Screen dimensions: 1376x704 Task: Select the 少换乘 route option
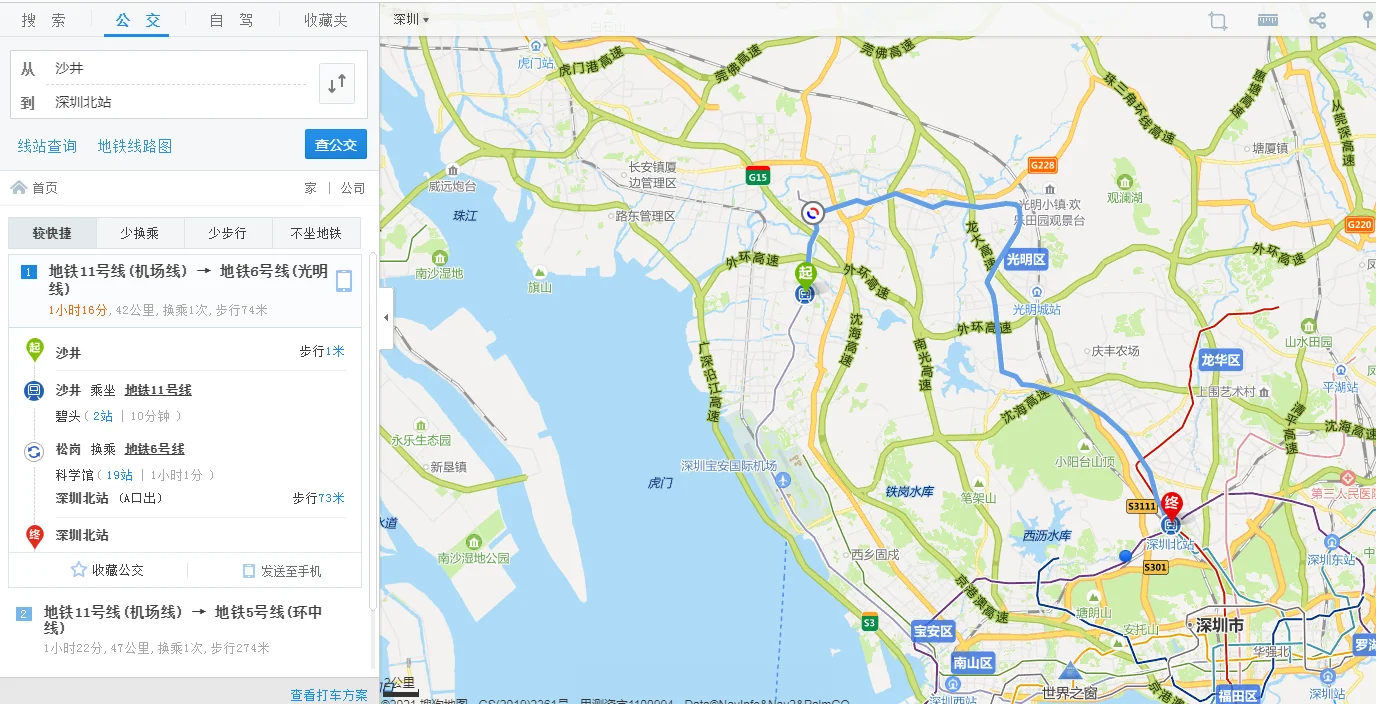tap(139, 232)
